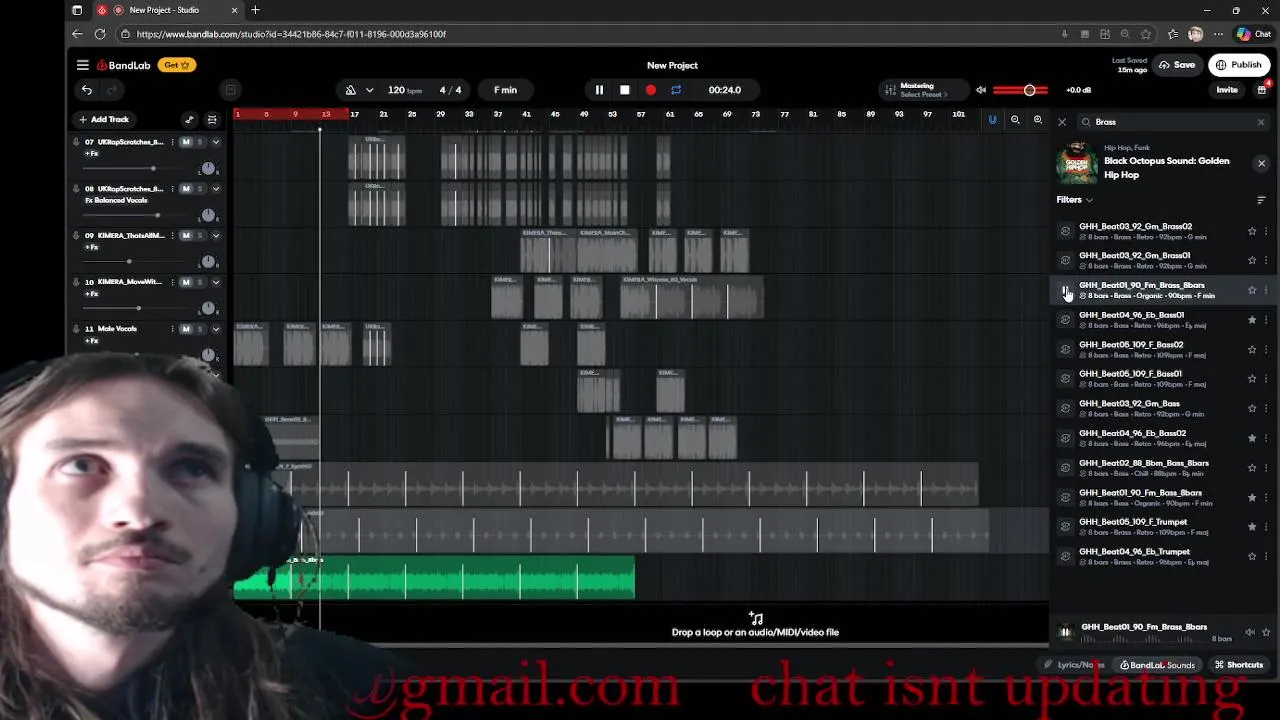The height and width of the screenshot is (720, 1280).
Task: Click track 08 pan knob
Action: tap(208, 215)
